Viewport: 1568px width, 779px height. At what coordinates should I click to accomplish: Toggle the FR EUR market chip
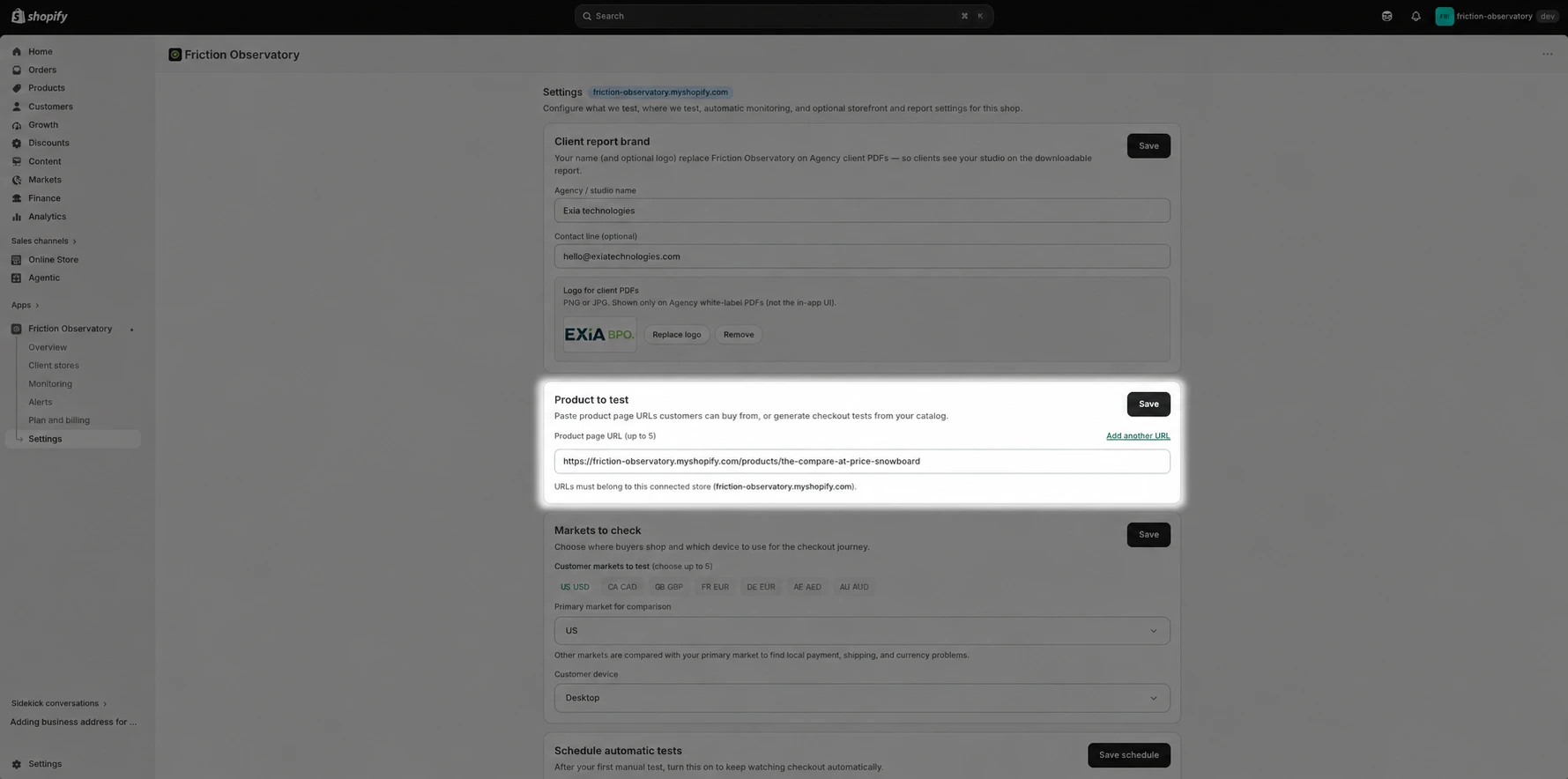[715, 587]
